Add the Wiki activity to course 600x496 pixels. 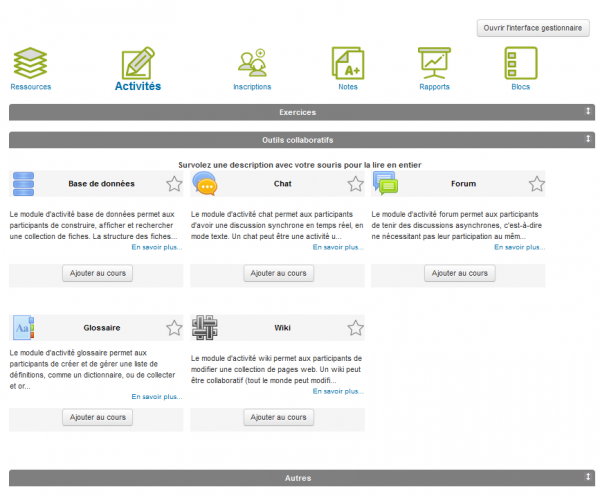(x=278, y=417)
